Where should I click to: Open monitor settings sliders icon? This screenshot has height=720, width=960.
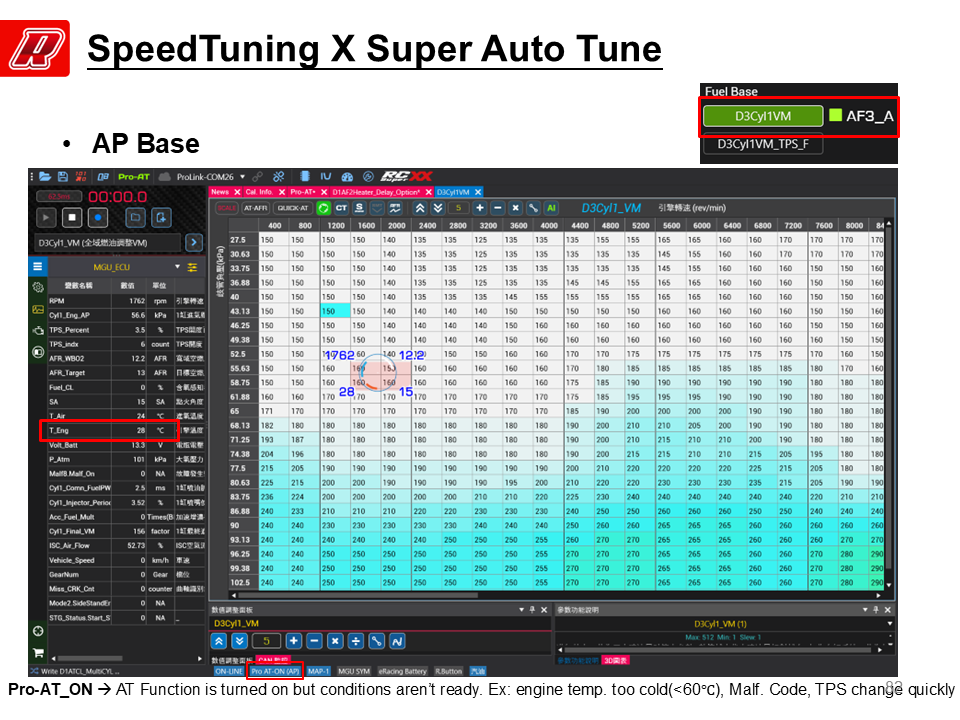pyautogui.click(x=192, y=267)
